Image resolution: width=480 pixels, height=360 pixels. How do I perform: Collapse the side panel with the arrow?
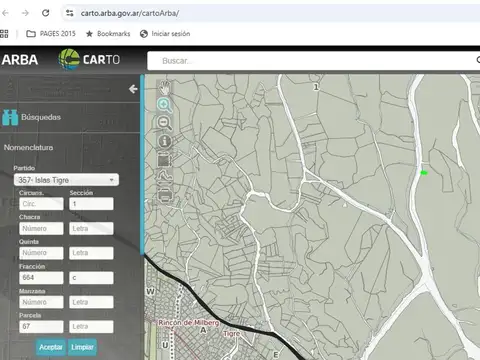(133, 89)
